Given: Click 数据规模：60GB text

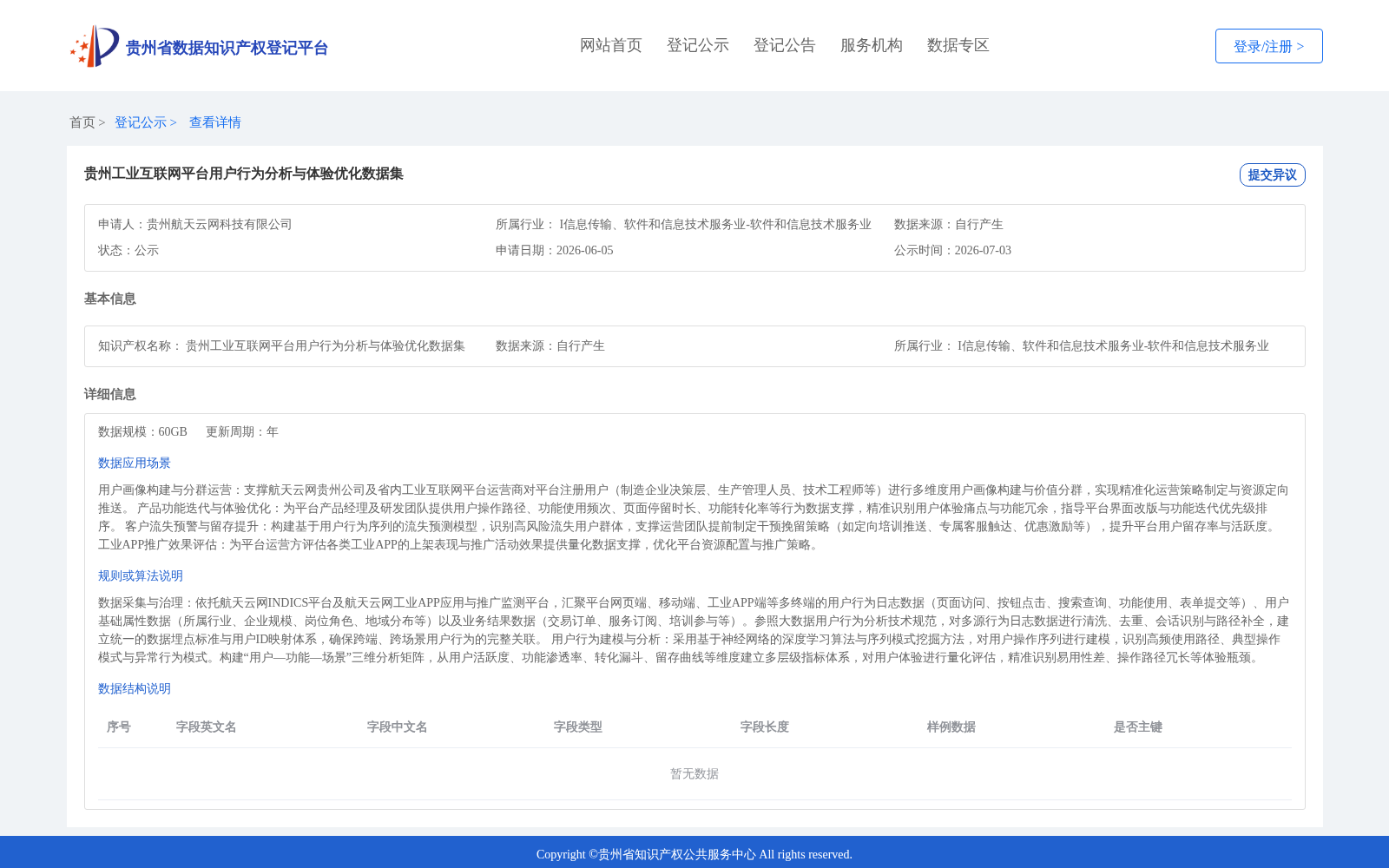Looking at the screenshot, I should [x=143, y=431].
